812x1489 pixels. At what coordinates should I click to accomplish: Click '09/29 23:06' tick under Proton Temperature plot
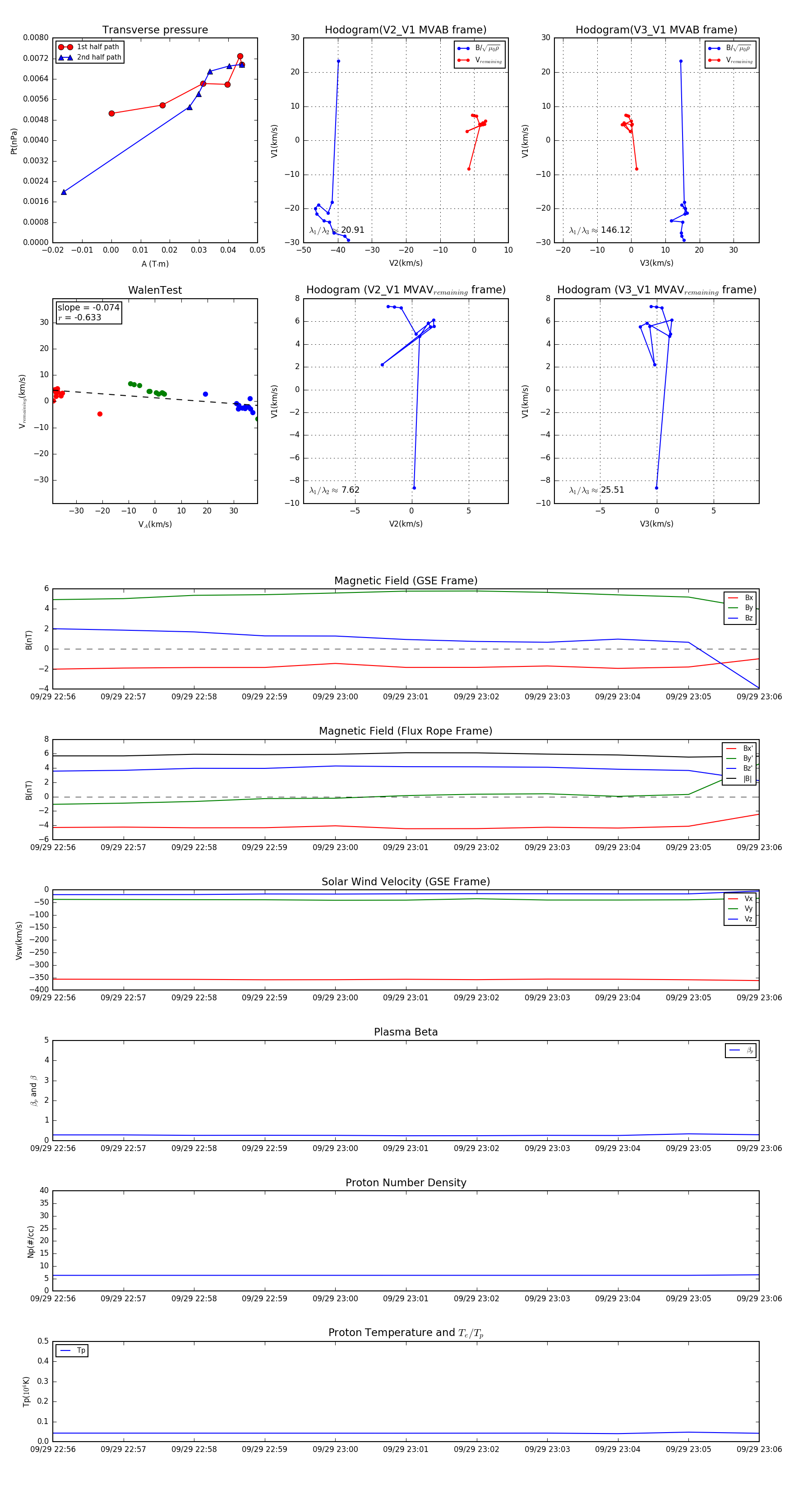pos(759,1450)
